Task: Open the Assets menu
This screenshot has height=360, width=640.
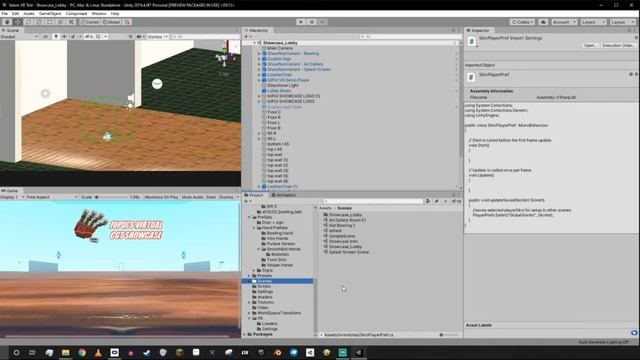Action: 29,13
